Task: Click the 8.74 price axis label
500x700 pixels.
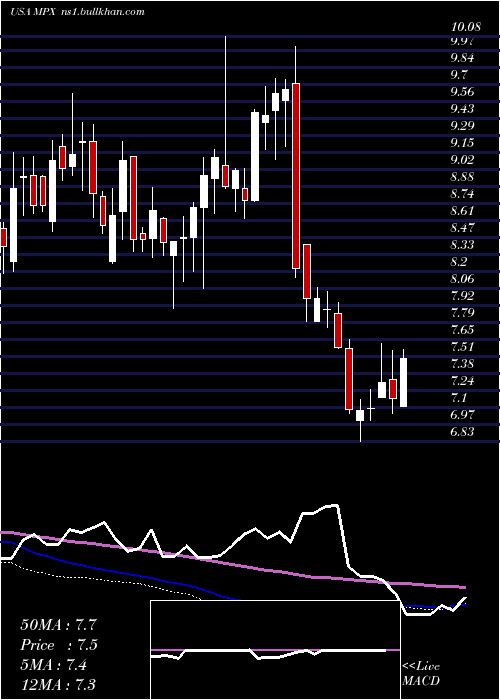Action: (464, 194)
